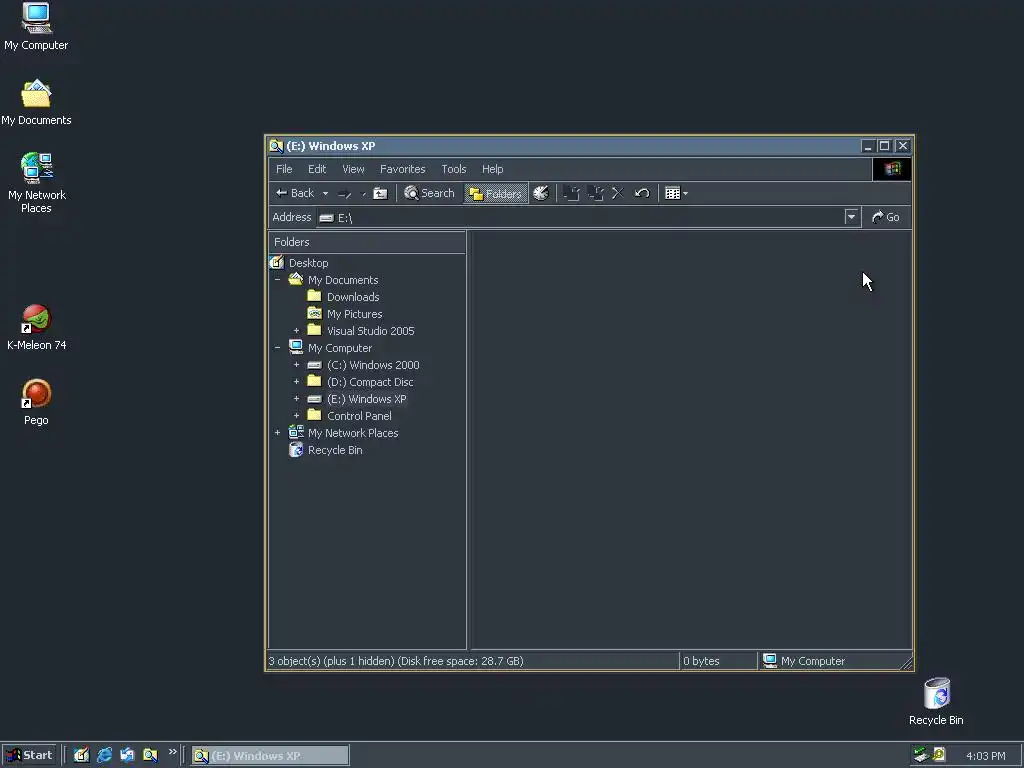Open the Favorites menu
Image resolution: width=1024 pixels, height=768 pixels.
(x=402, y=169)
